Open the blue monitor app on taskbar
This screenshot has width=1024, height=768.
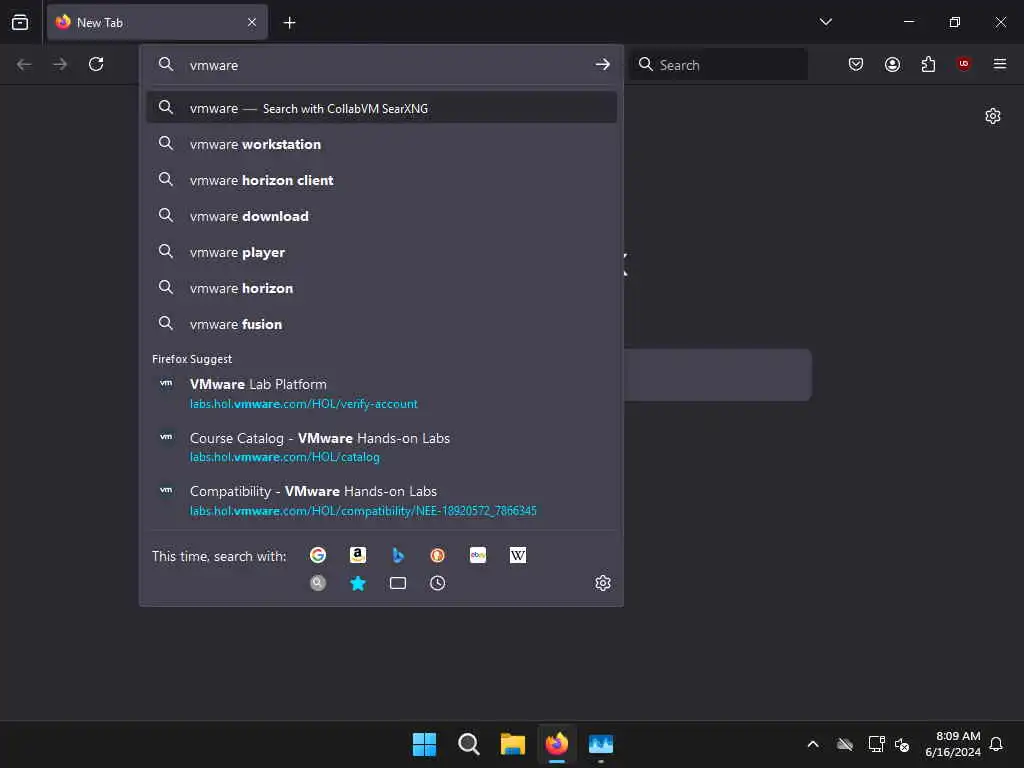point(601,744)
